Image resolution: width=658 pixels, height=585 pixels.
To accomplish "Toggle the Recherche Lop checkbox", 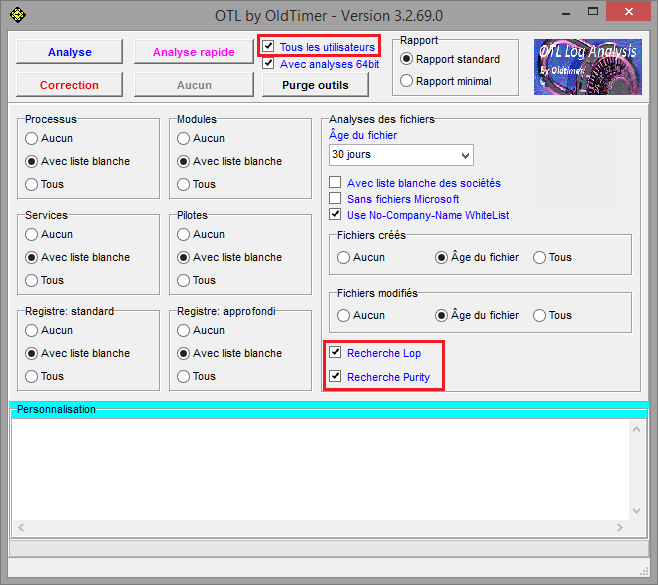I will (x=336, y=353).
